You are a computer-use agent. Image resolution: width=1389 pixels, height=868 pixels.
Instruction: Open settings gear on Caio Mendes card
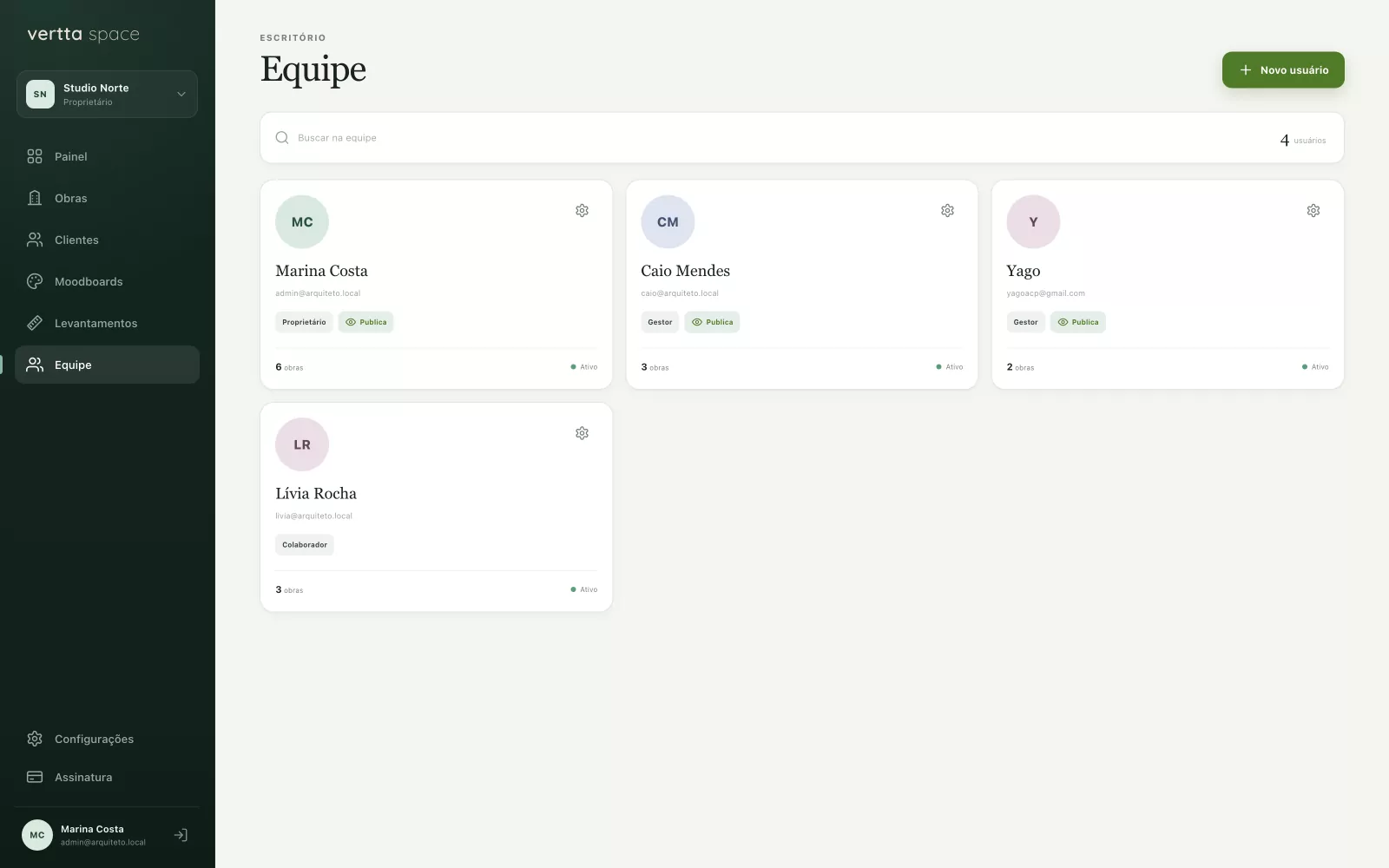(x=947, y=211)
